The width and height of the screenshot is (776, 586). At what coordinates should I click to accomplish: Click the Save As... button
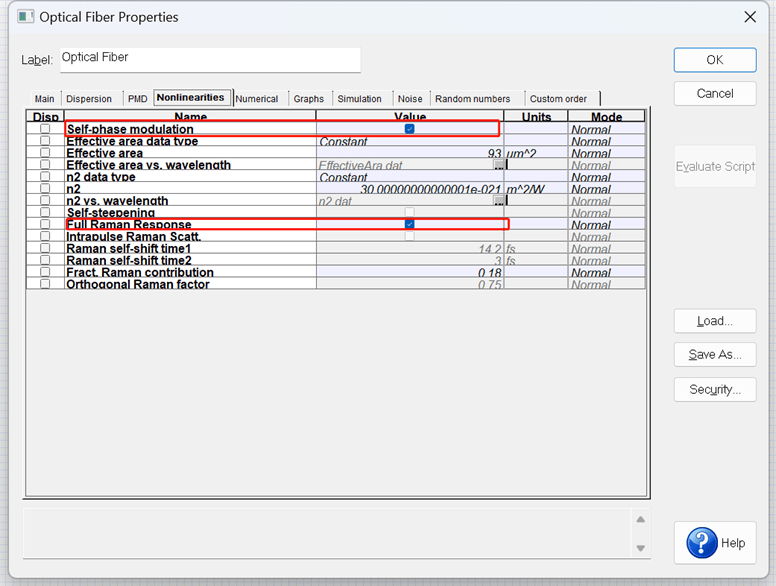tap(714, 355)
